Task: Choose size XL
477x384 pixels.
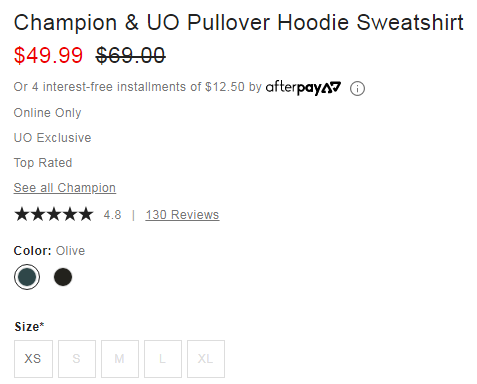Action: 206,359
